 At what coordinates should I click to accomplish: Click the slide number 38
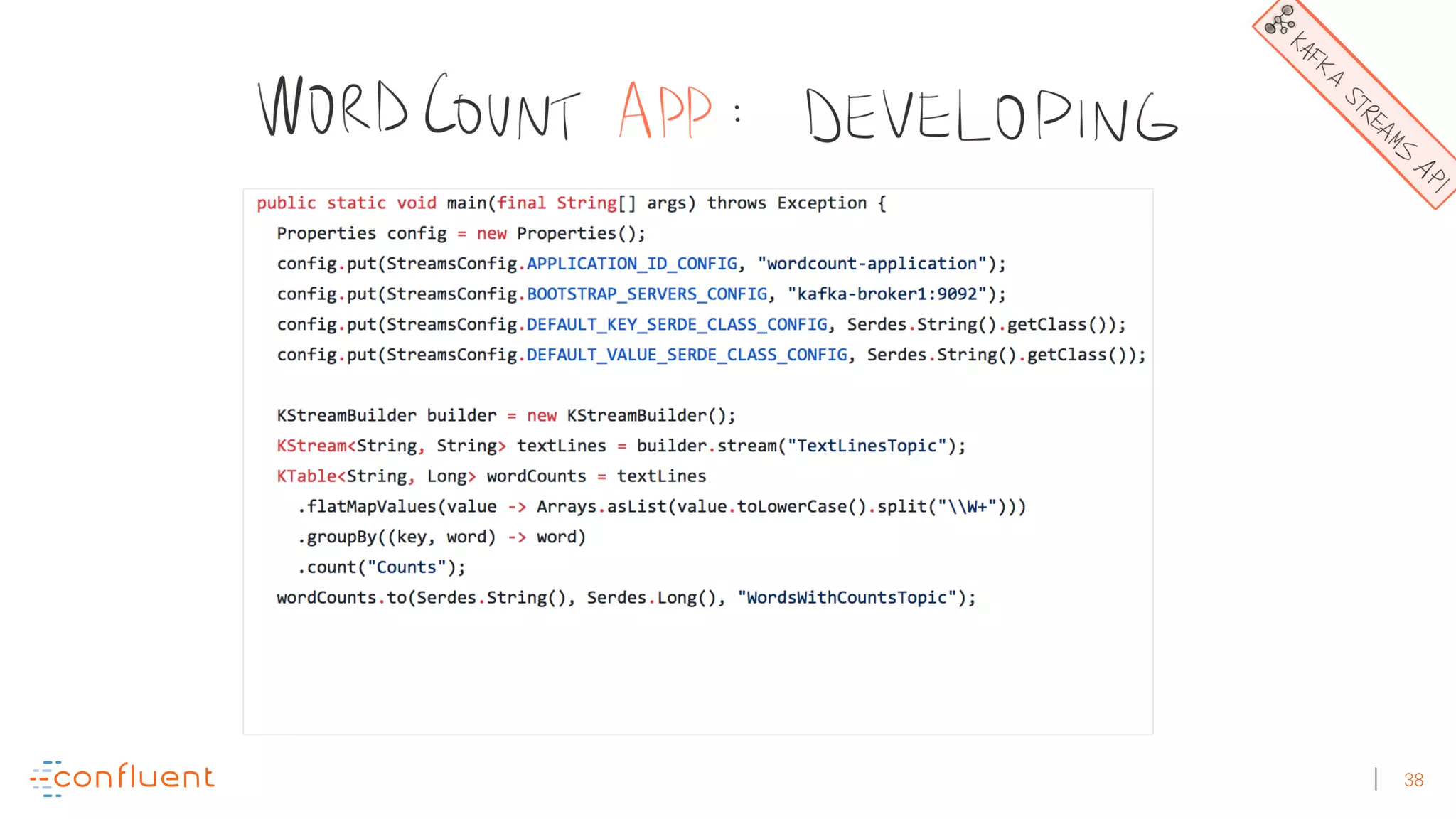(1413, 780)
